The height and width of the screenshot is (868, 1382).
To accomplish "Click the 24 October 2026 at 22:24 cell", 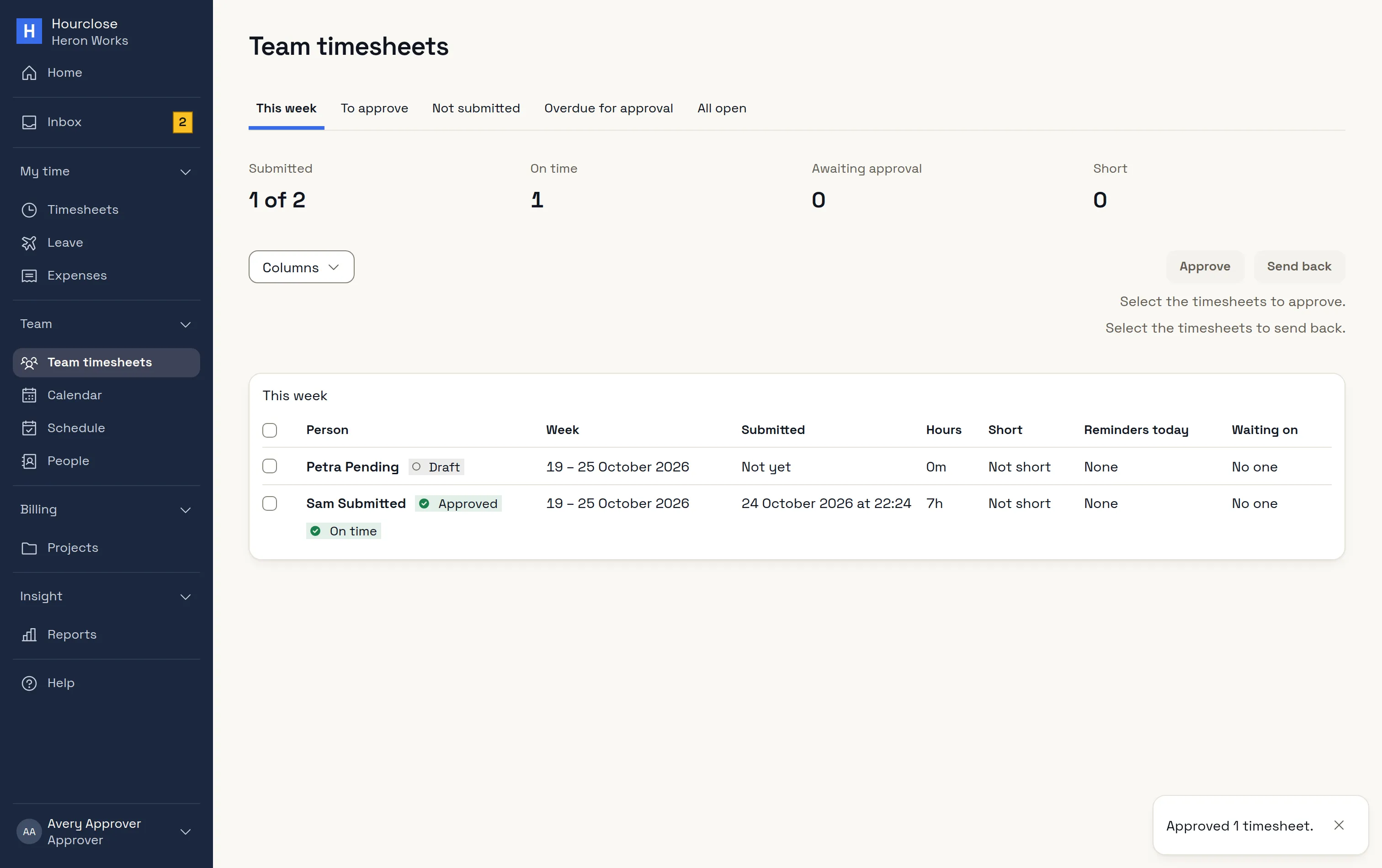I will tap(826, 504).
